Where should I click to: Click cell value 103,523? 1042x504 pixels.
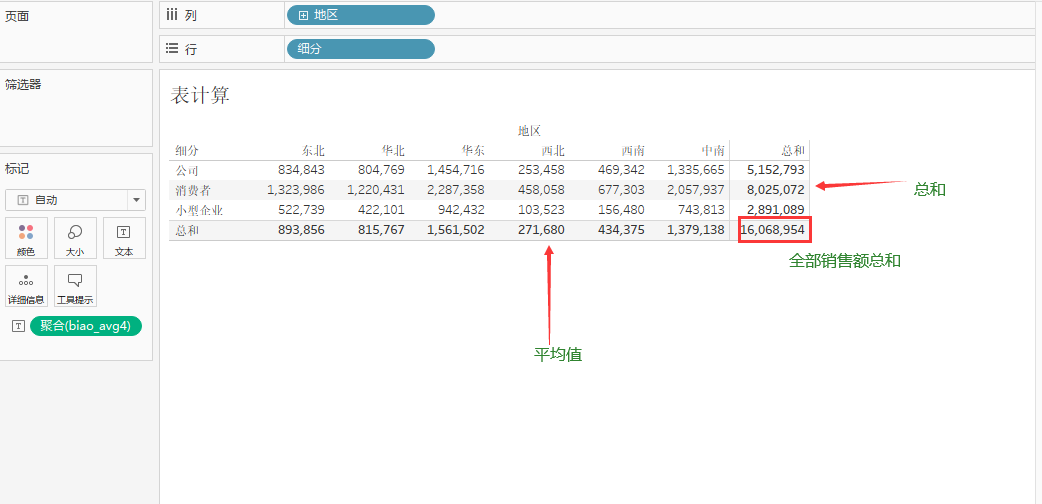coord(542,210)
